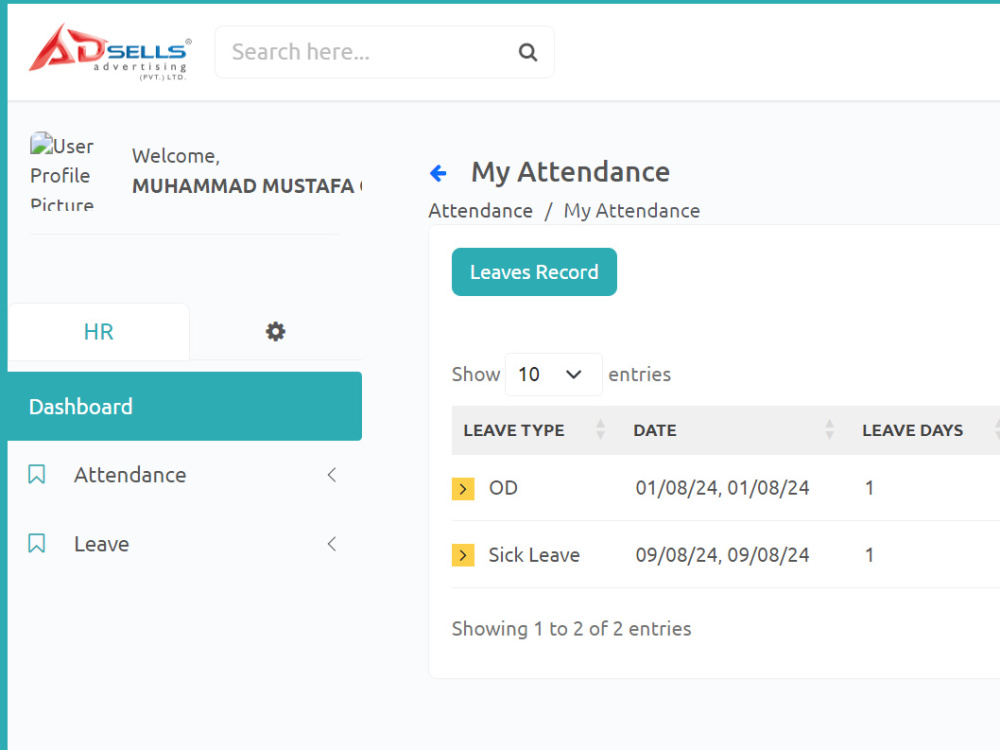
Task: Click the Leave bookmark icon
Action: pos(36,543)
